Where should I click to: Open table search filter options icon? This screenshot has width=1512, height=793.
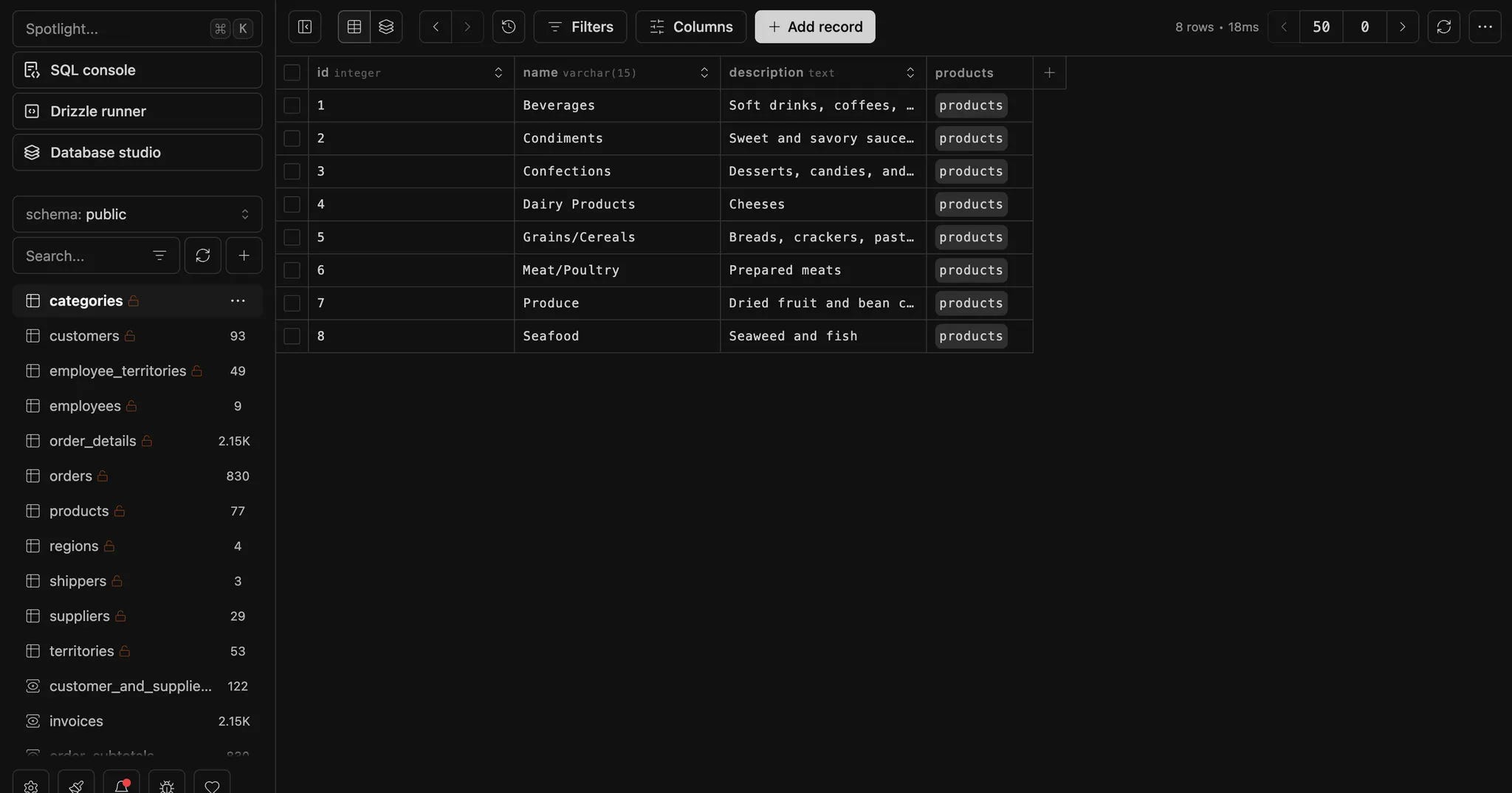point(159,255)
